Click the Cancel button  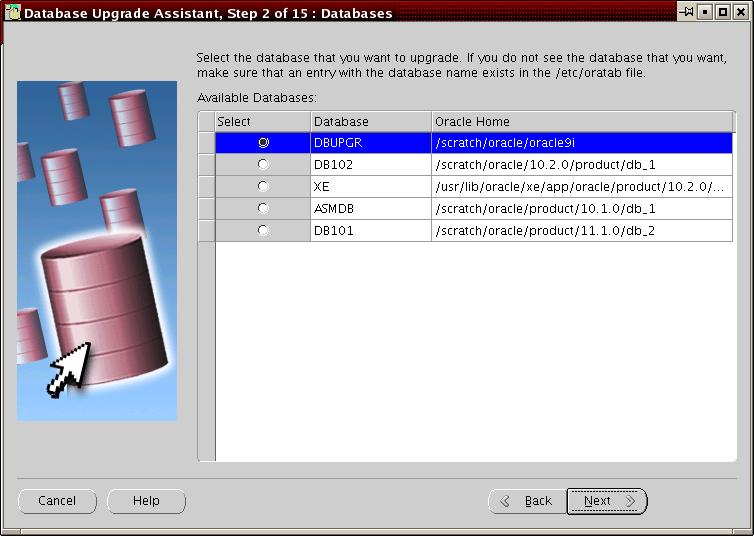point(57,501)
